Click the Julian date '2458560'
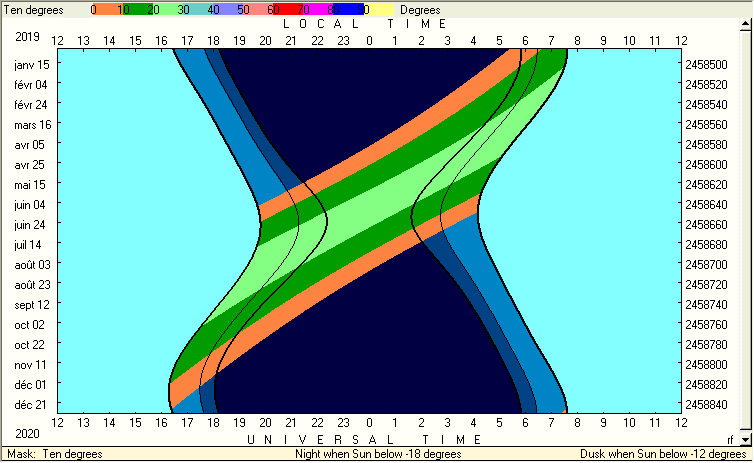The image size is (754, 463). click(x=706, y=125)
